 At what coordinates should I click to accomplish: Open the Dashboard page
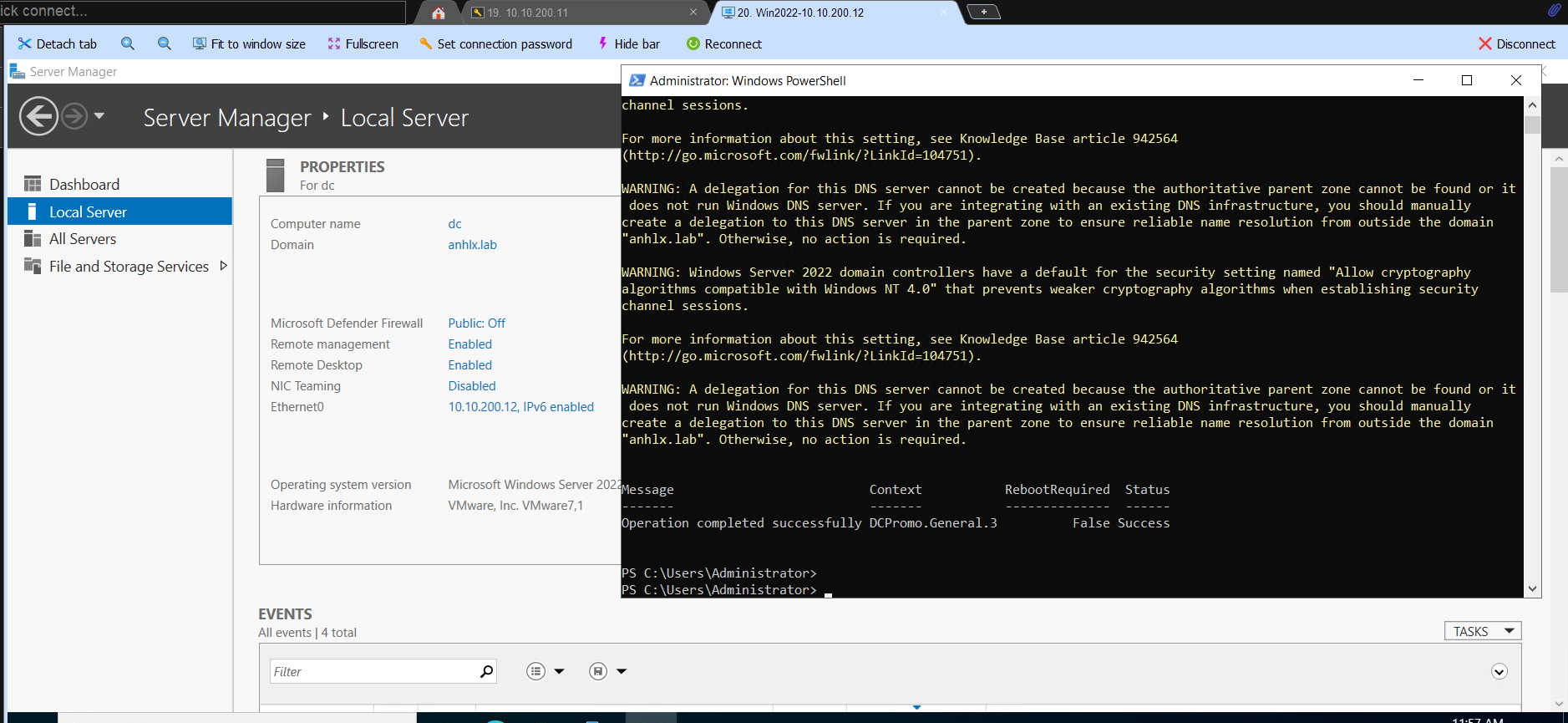pos(84,184)
